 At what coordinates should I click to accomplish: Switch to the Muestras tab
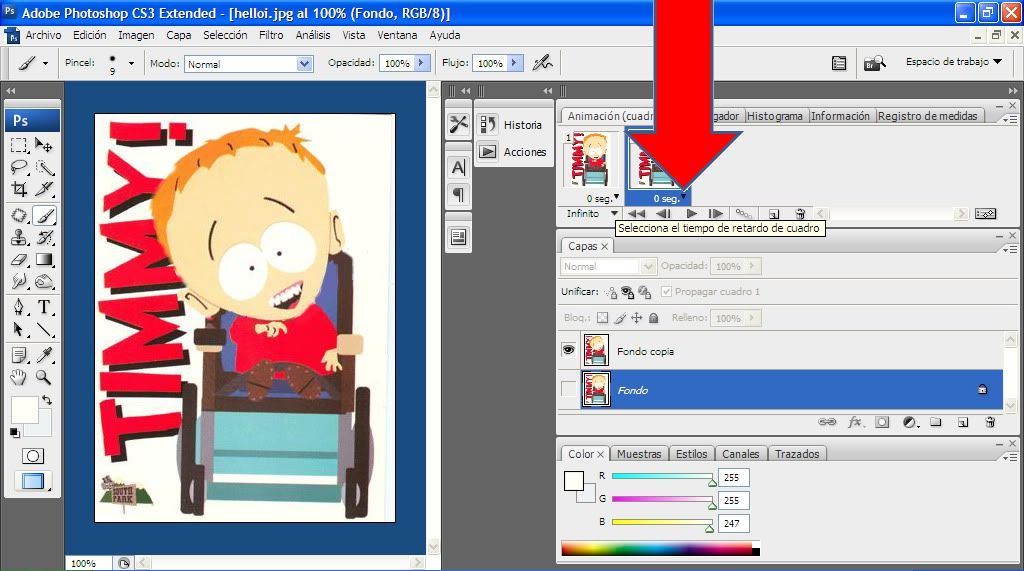click(639, 453)
